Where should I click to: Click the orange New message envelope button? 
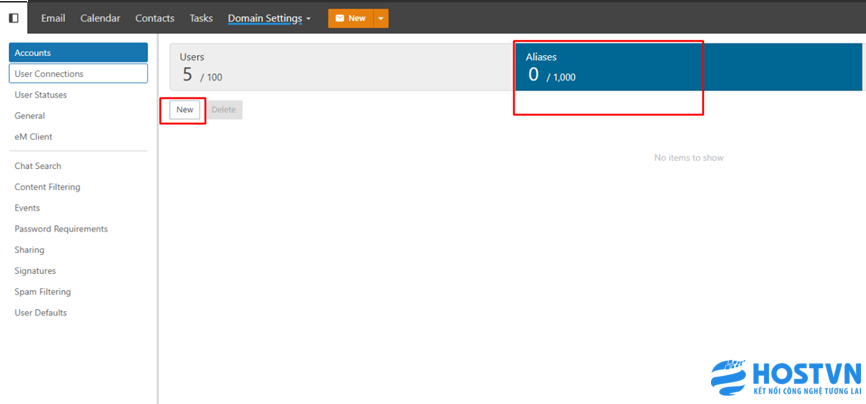[350, 18]
